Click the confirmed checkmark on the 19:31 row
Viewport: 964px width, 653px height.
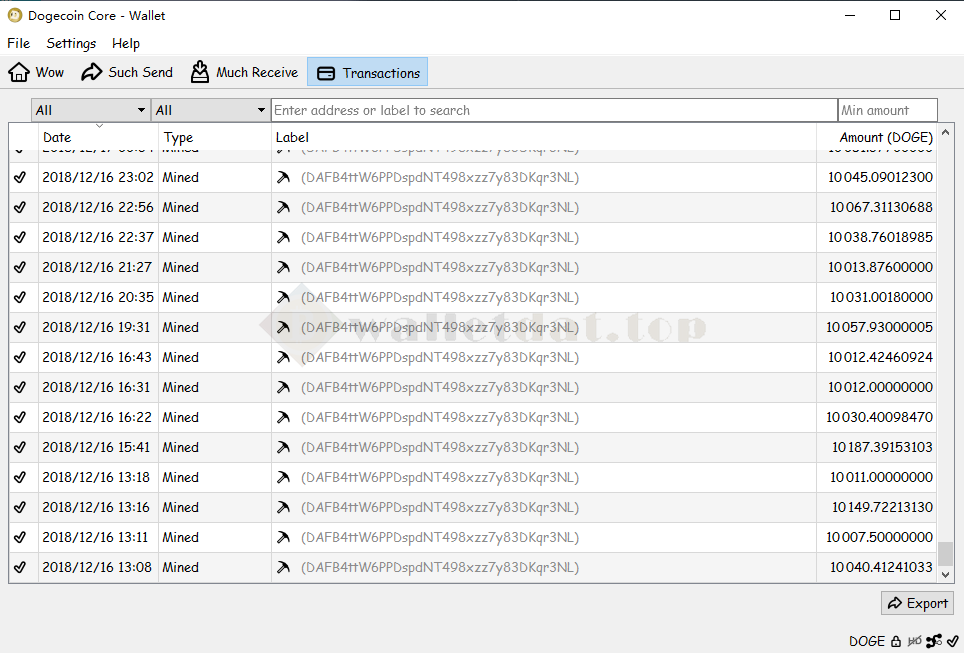coord(20,328)
